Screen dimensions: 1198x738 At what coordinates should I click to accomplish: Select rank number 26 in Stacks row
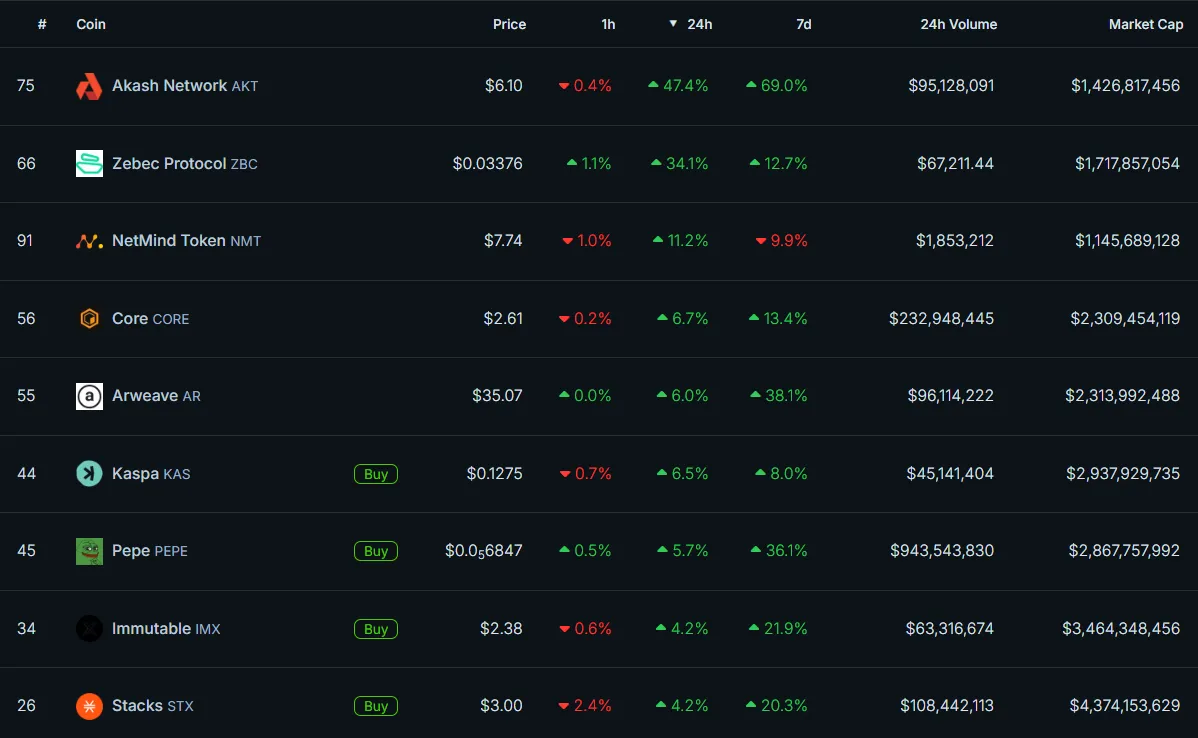pyautogui.click(x=26, y=706)
